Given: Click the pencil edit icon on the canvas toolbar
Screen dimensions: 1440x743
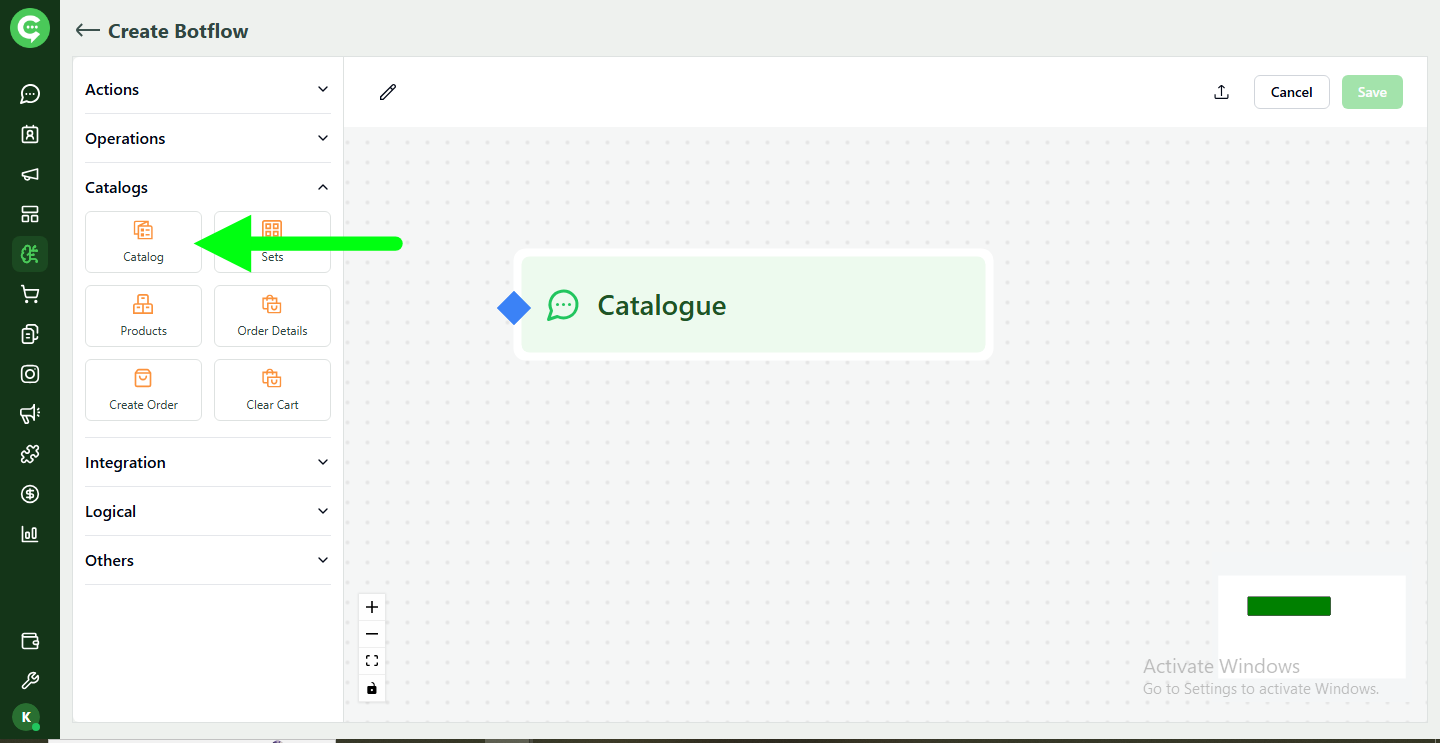Looking at the screenshot, I should pos(387,91).
